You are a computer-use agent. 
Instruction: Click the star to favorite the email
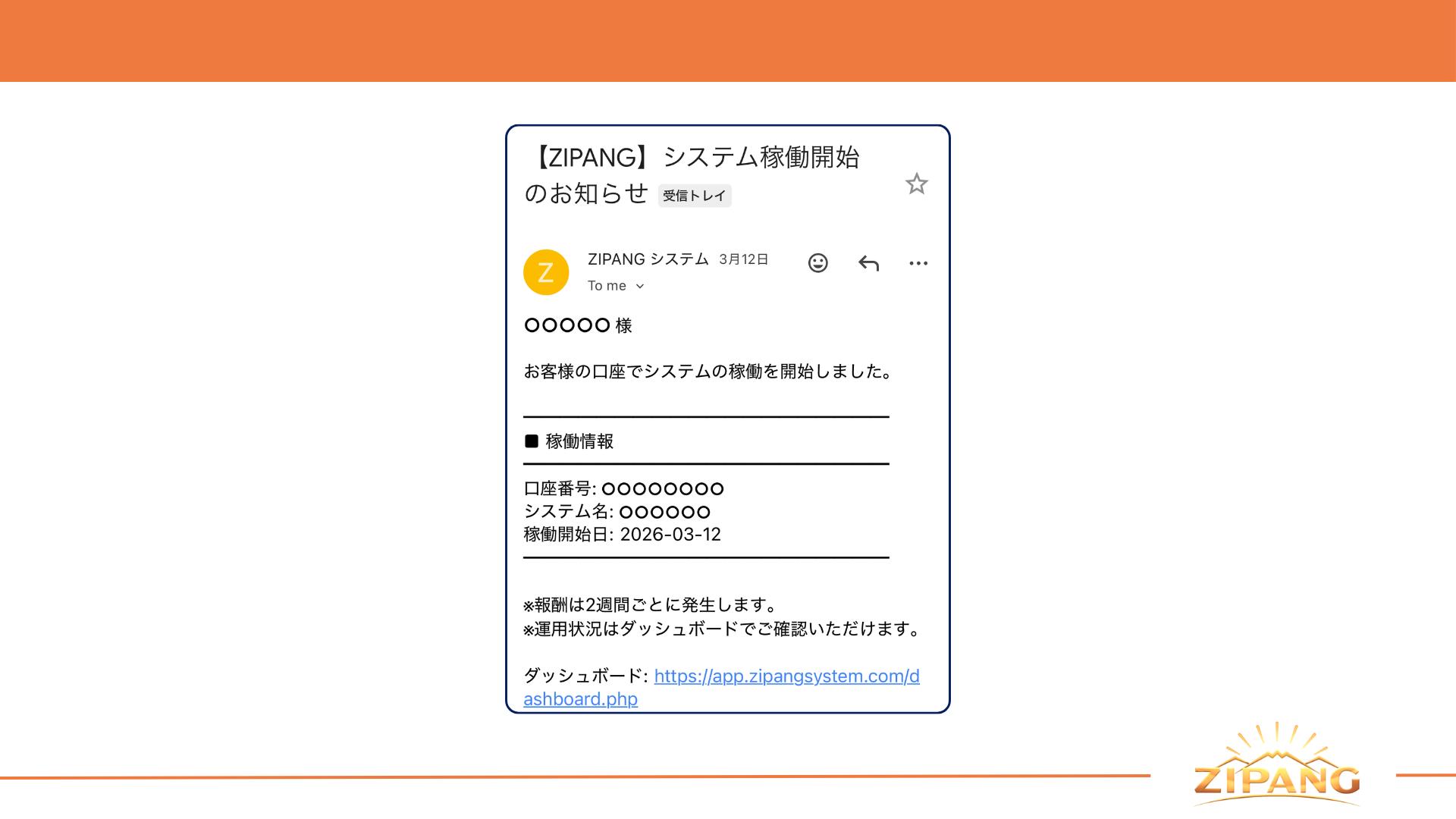[917, 184]
